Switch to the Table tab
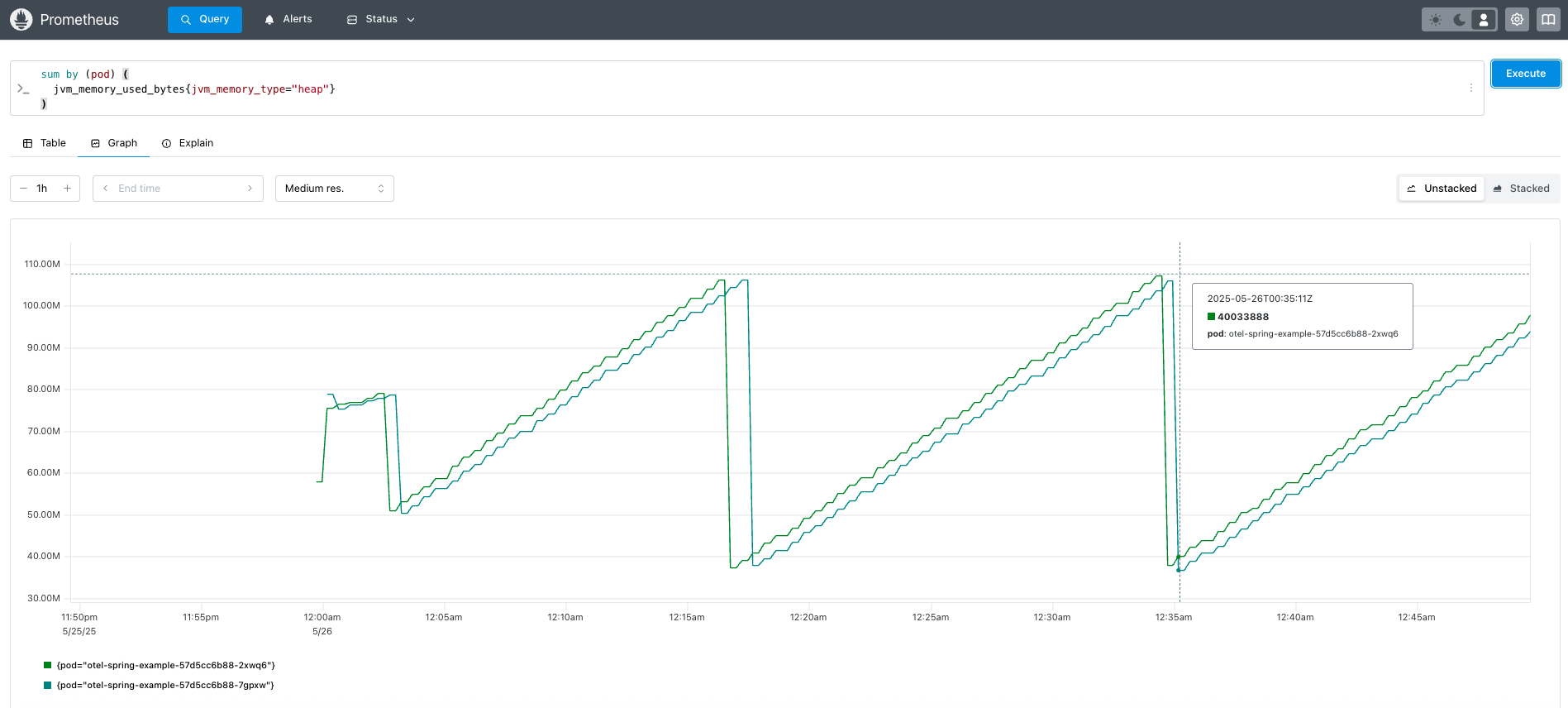The height and width of the screenshot is (708, 1568). [x=45, y=143]
